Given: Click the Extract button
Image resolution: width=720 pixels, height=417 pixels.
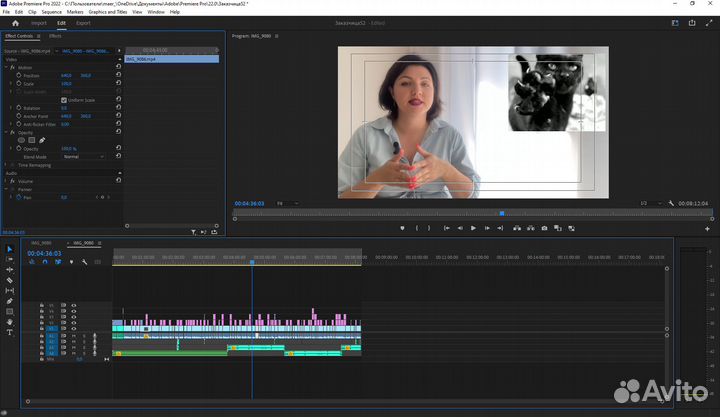Looking at the screenshot, I should click(x=530, y=228).
